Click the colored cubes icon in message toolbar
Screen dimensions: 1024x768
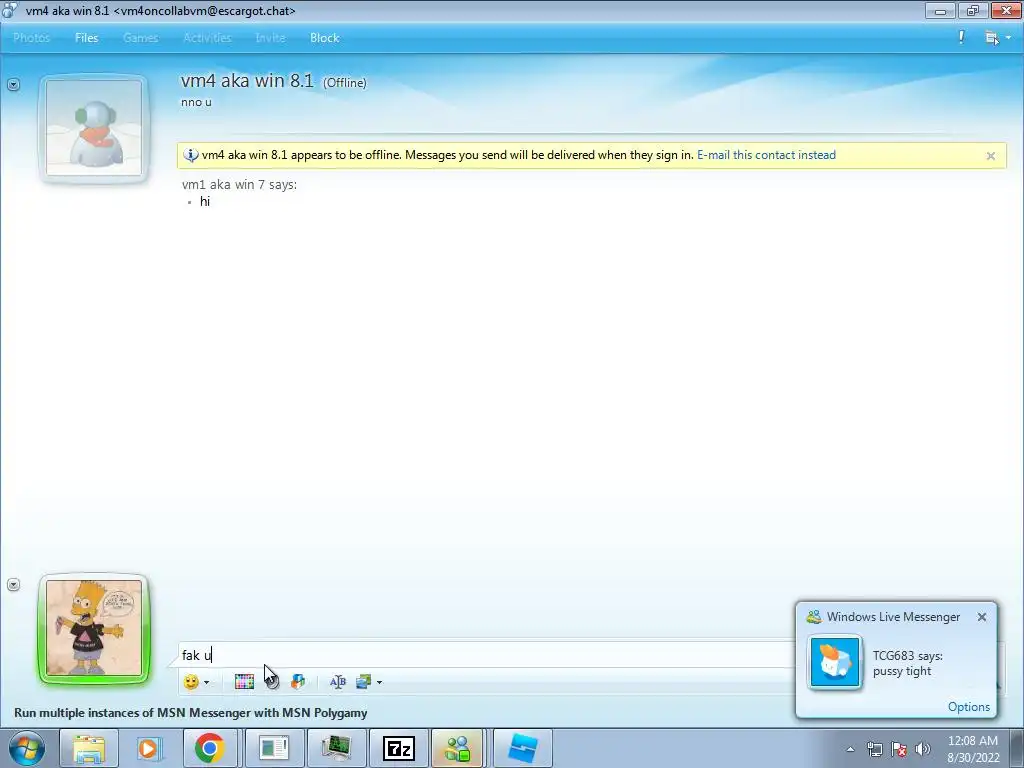pos(298,682)
